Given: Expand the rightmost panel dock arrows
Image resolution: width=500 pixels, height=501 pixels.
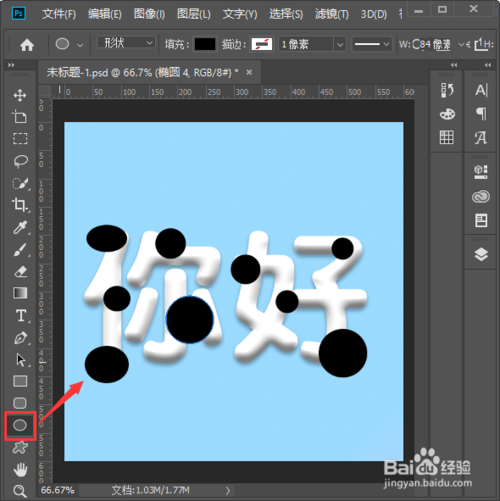Looking at the screenshot, I should point(488,65).
